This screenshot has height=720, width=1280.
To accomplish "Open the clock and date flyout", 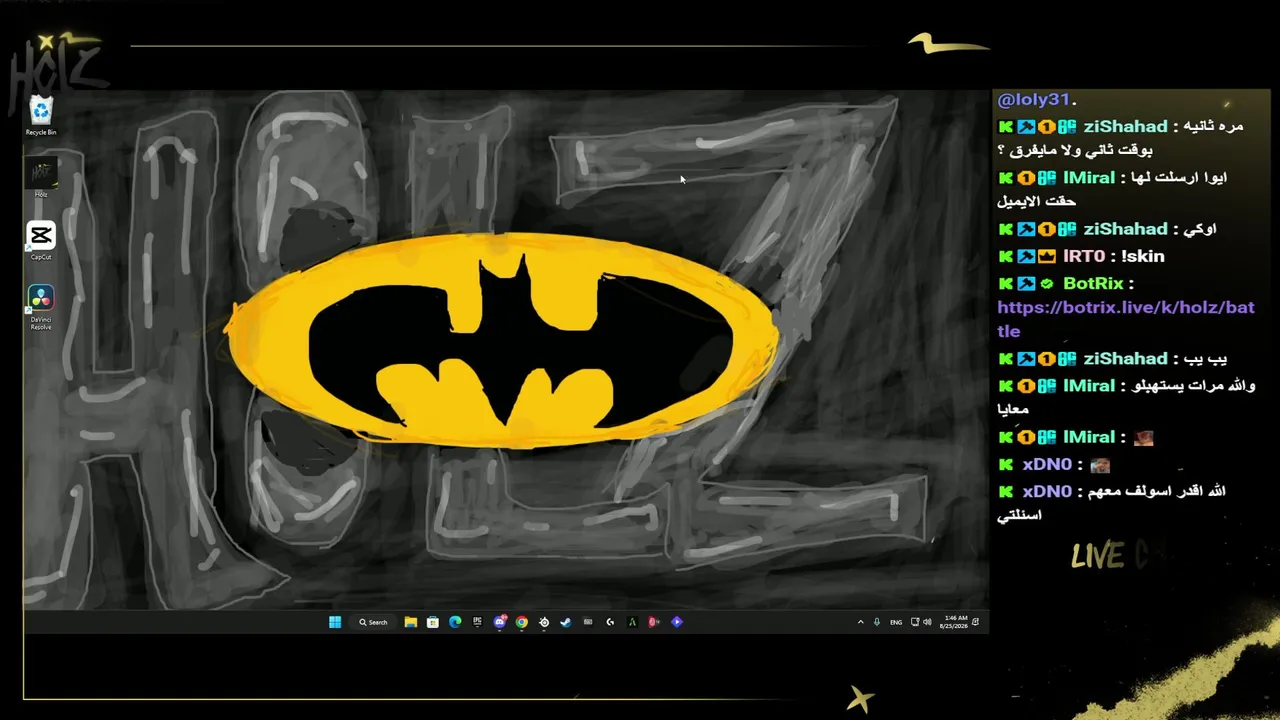I will click(954, 622).
